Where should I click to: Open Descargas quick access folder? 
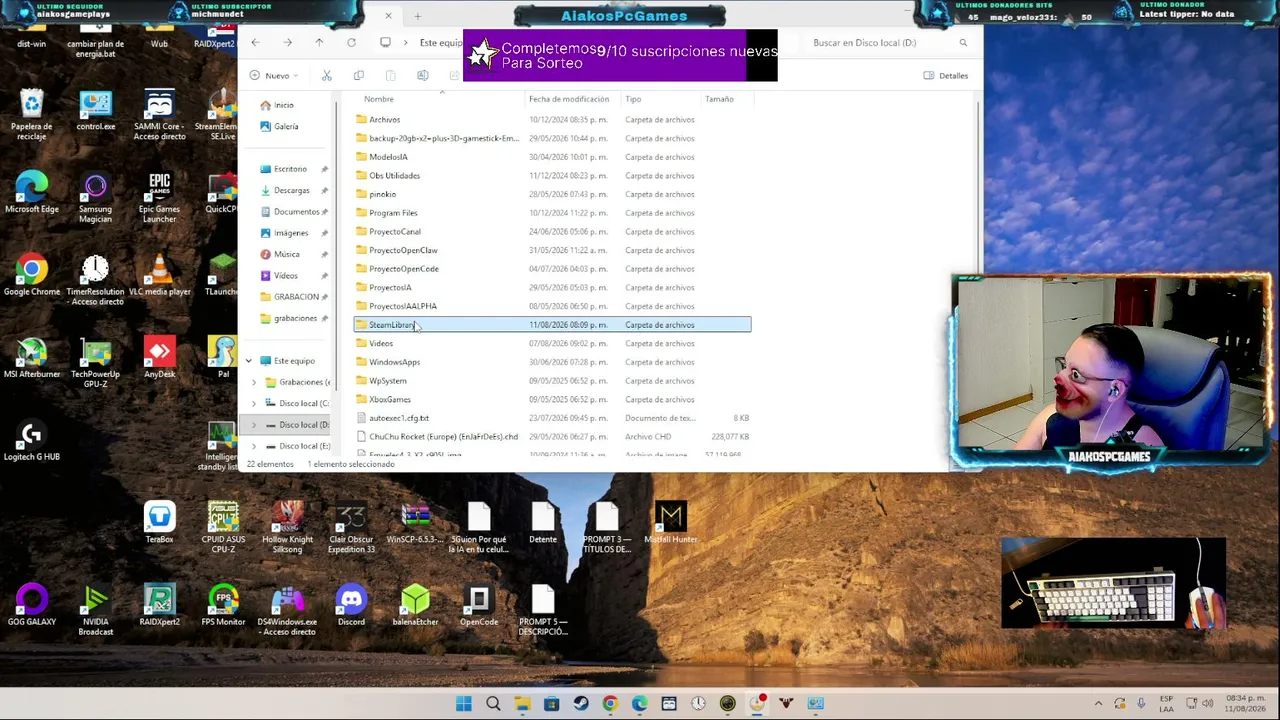click(x=284, y=190)
